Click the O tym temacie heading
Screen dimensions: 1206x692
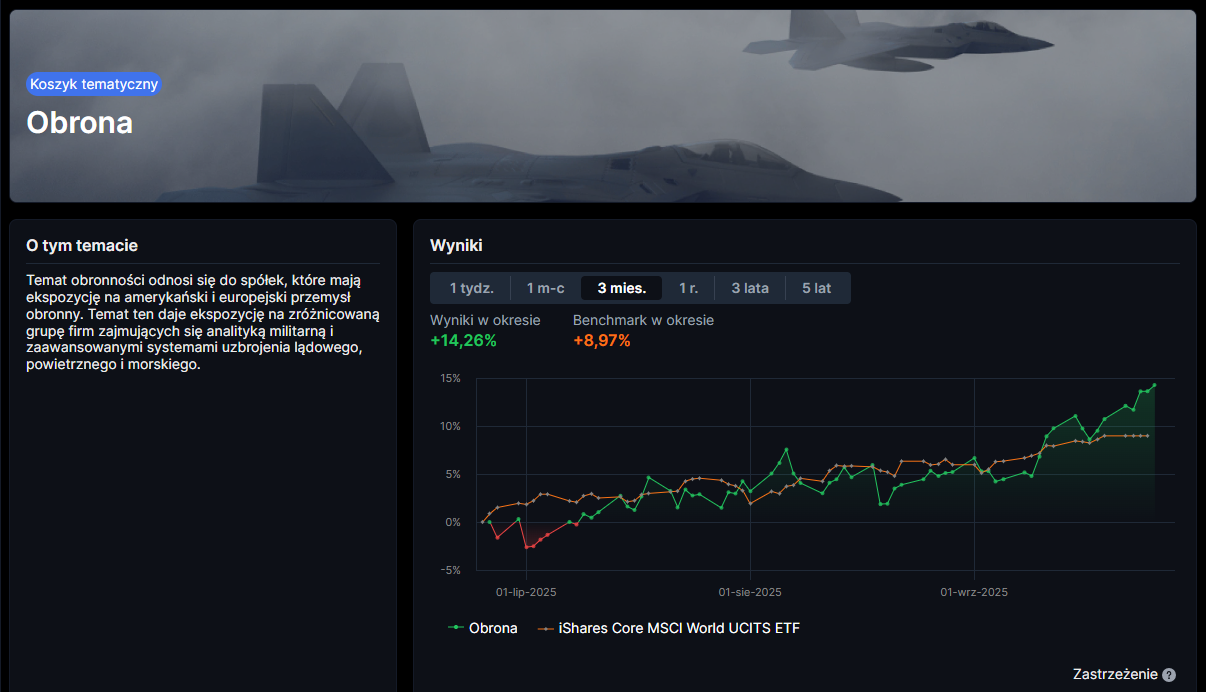tap(82, 245)
